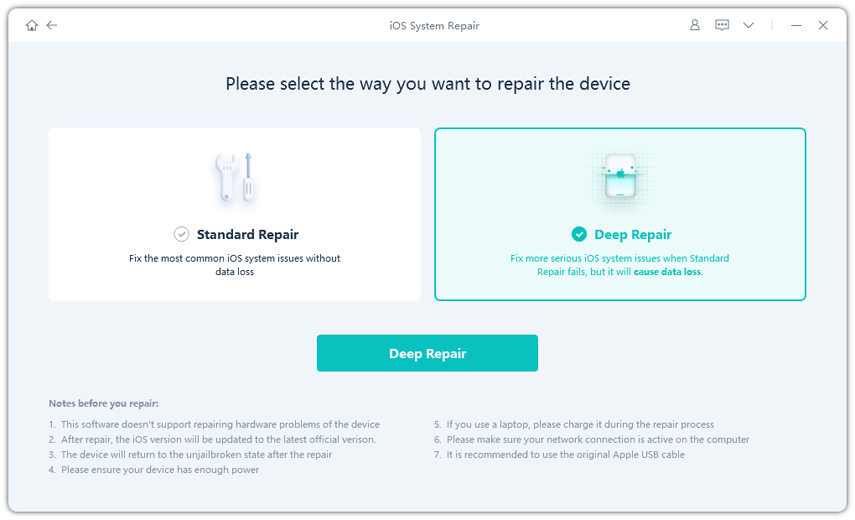Go to the home screen icon
The width and height of the screenshot is (855, 520).
[x=32, y=25]
